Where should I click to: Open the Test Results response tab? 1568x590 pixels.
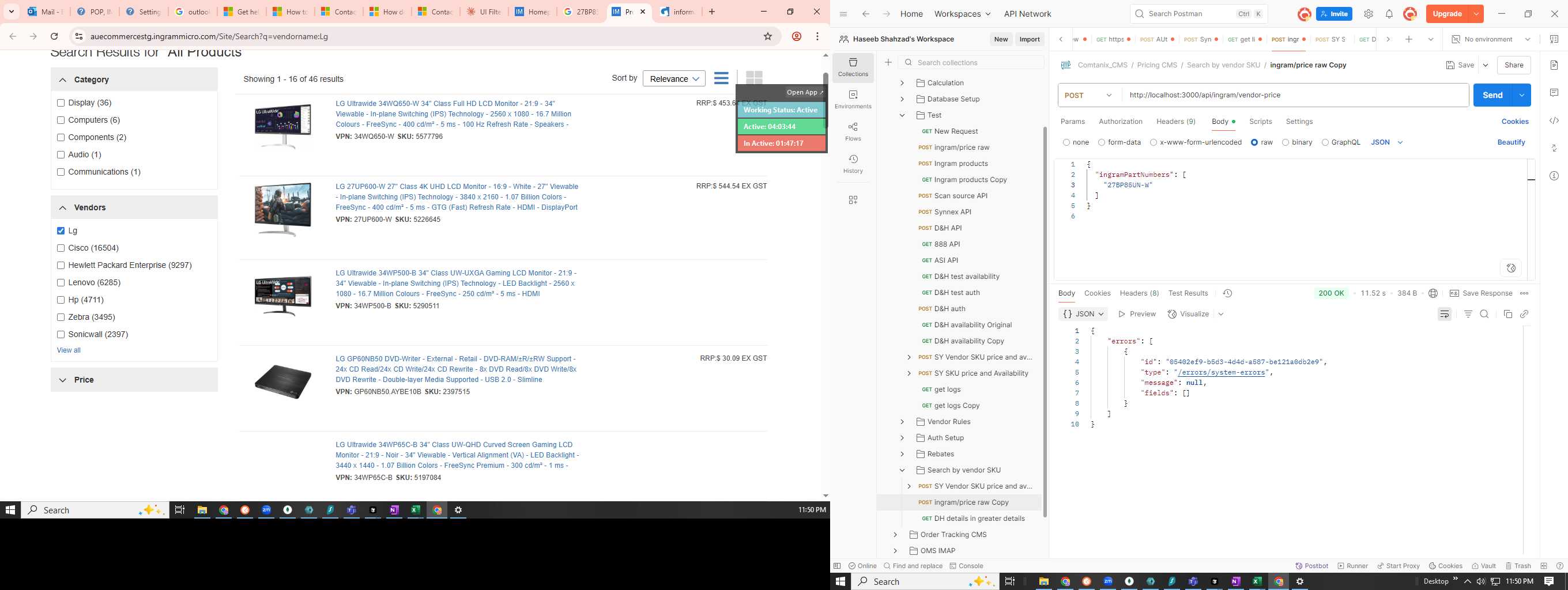point(1188,293)
